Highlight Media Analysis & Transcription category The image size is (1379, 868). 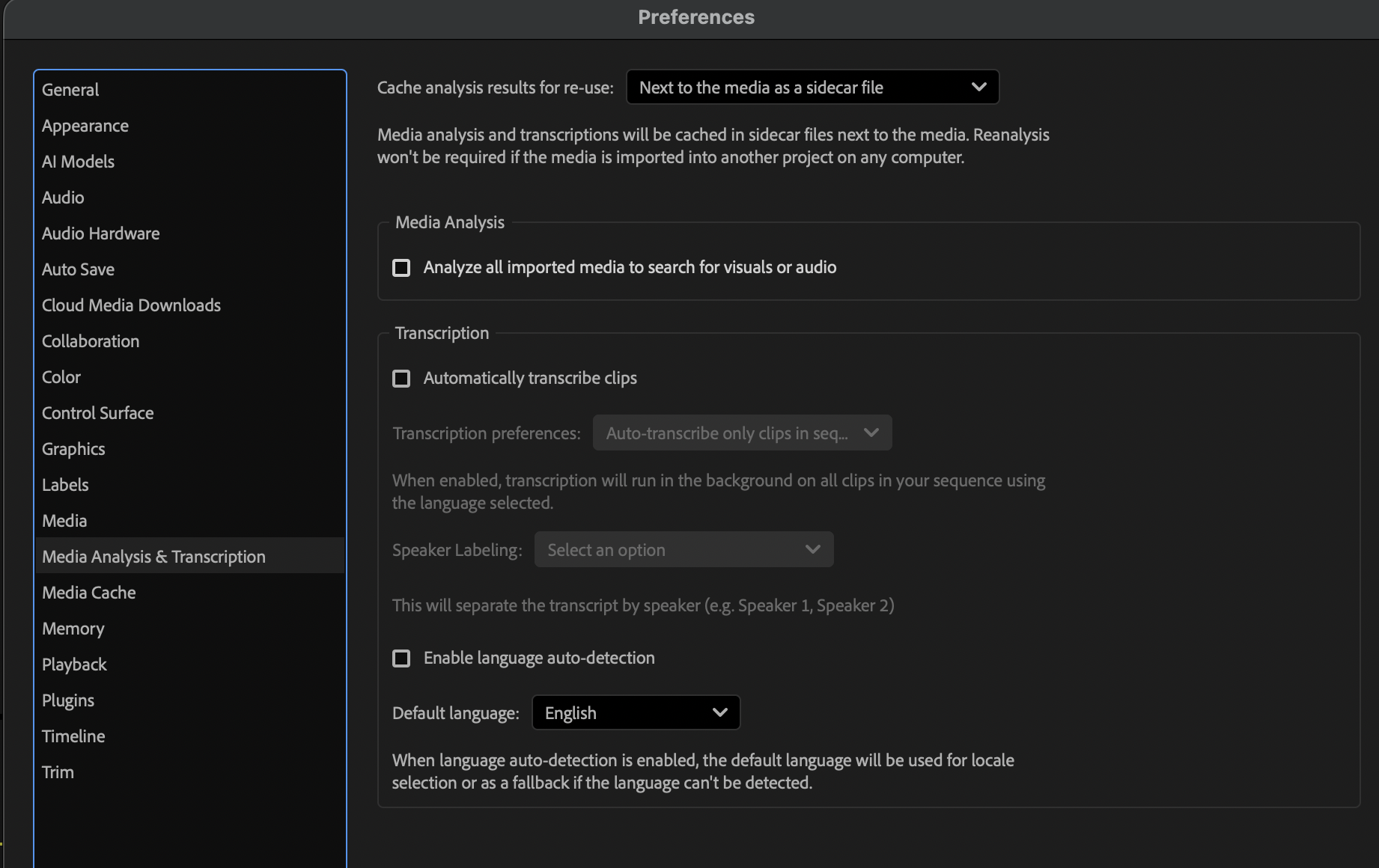click(153, 556)
